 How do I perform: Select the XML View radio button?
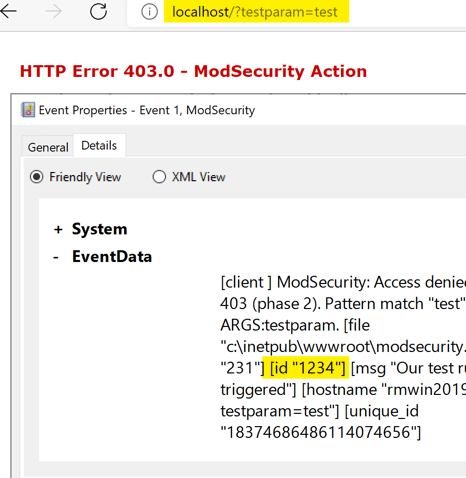pyautogui.click(x=159, y=177)
